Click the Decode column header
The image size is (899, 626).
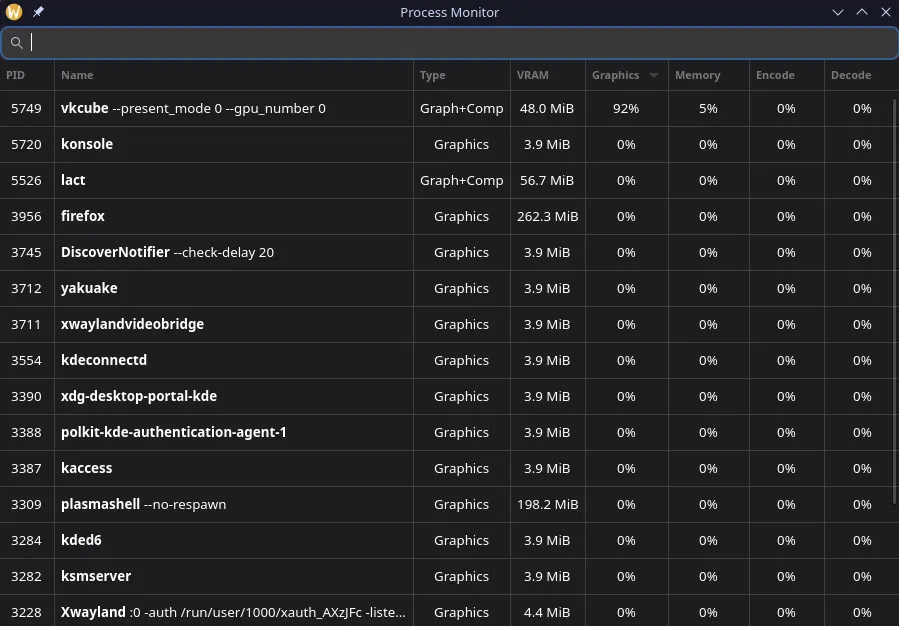coord(850,75)
